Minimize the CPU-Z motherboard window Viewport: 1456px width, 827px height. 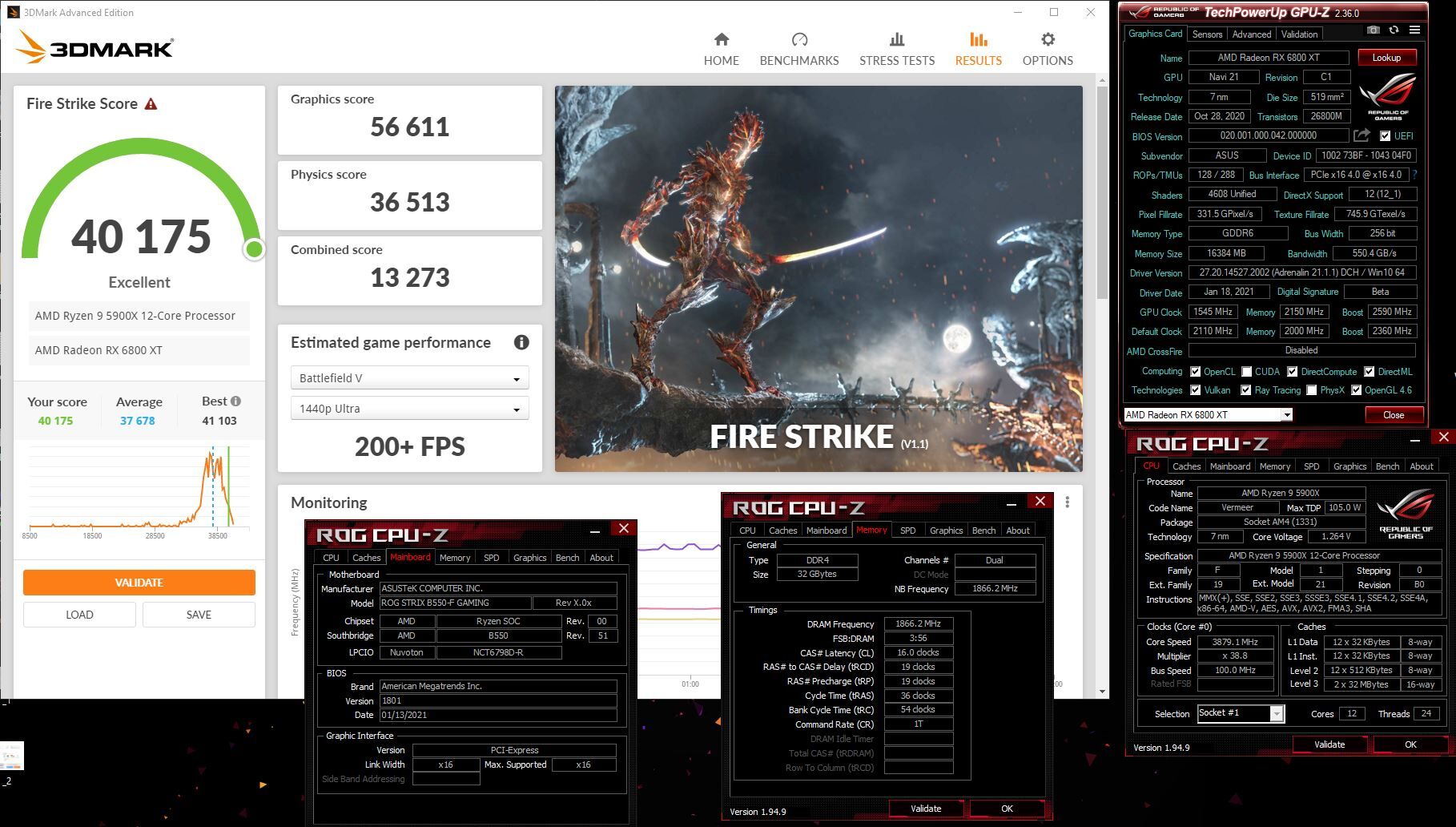coord(595,530)
